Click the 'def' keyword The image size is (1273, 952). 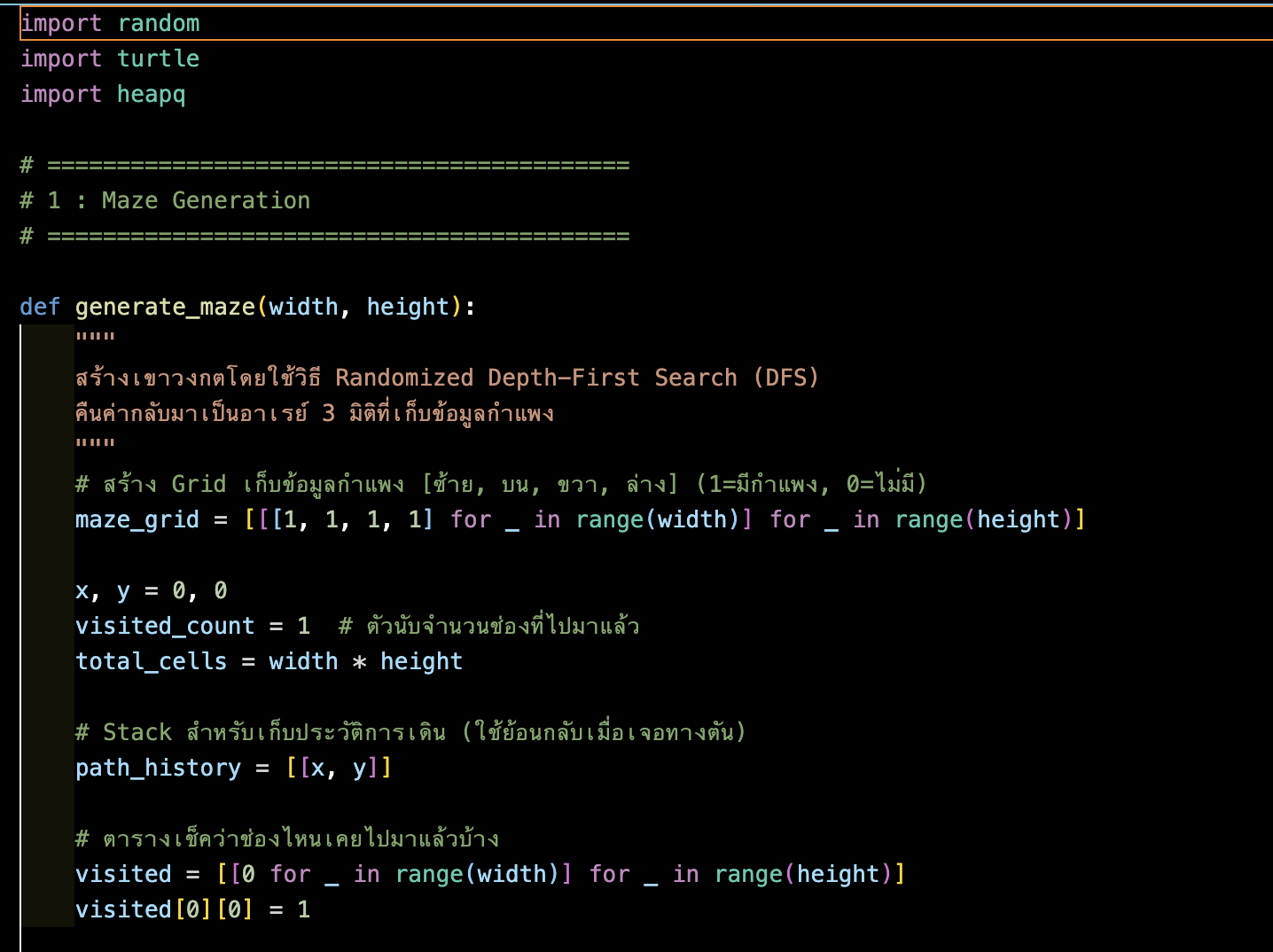click(40, 307)
